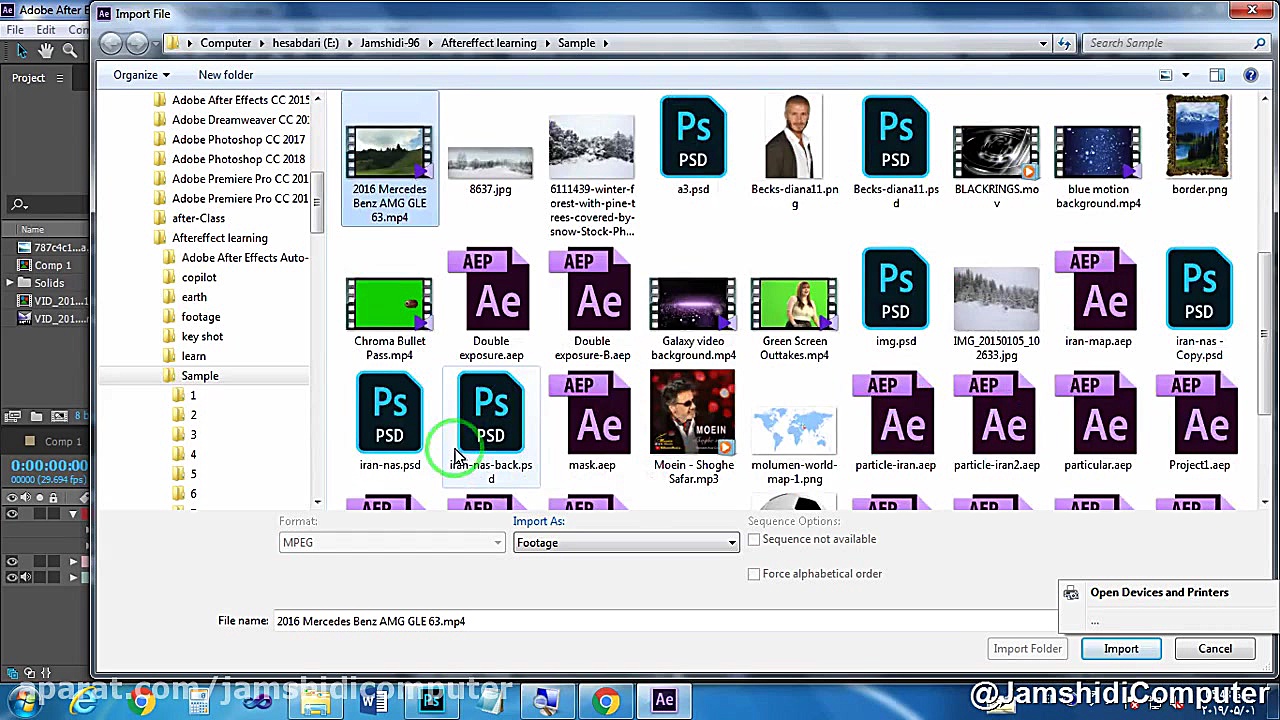The width and height of the screenshot is (1280, 720).
Task: Expand the Organize dropdown menu
Action: pyautogui.click(x=141, y=75)
